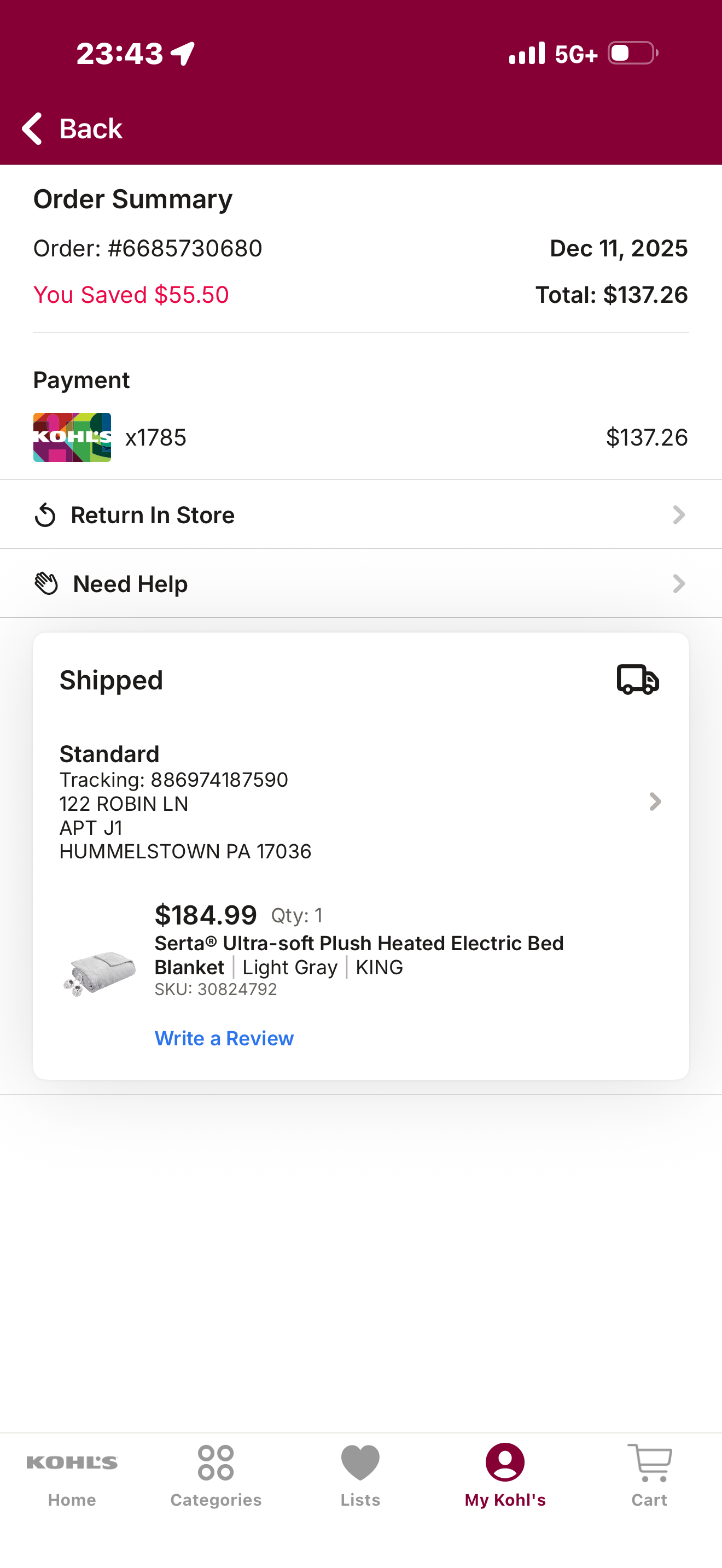Tap the Return In Store refresh icon

[x=45, y=515]
